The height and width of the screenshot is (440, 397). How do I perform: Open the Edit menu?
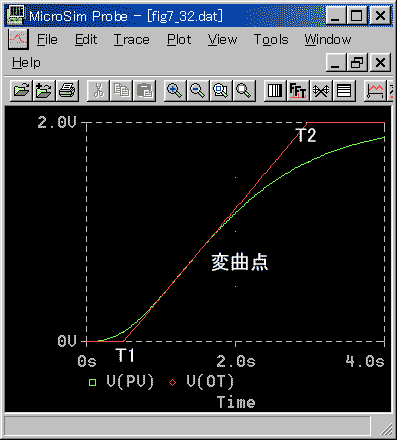86,40
